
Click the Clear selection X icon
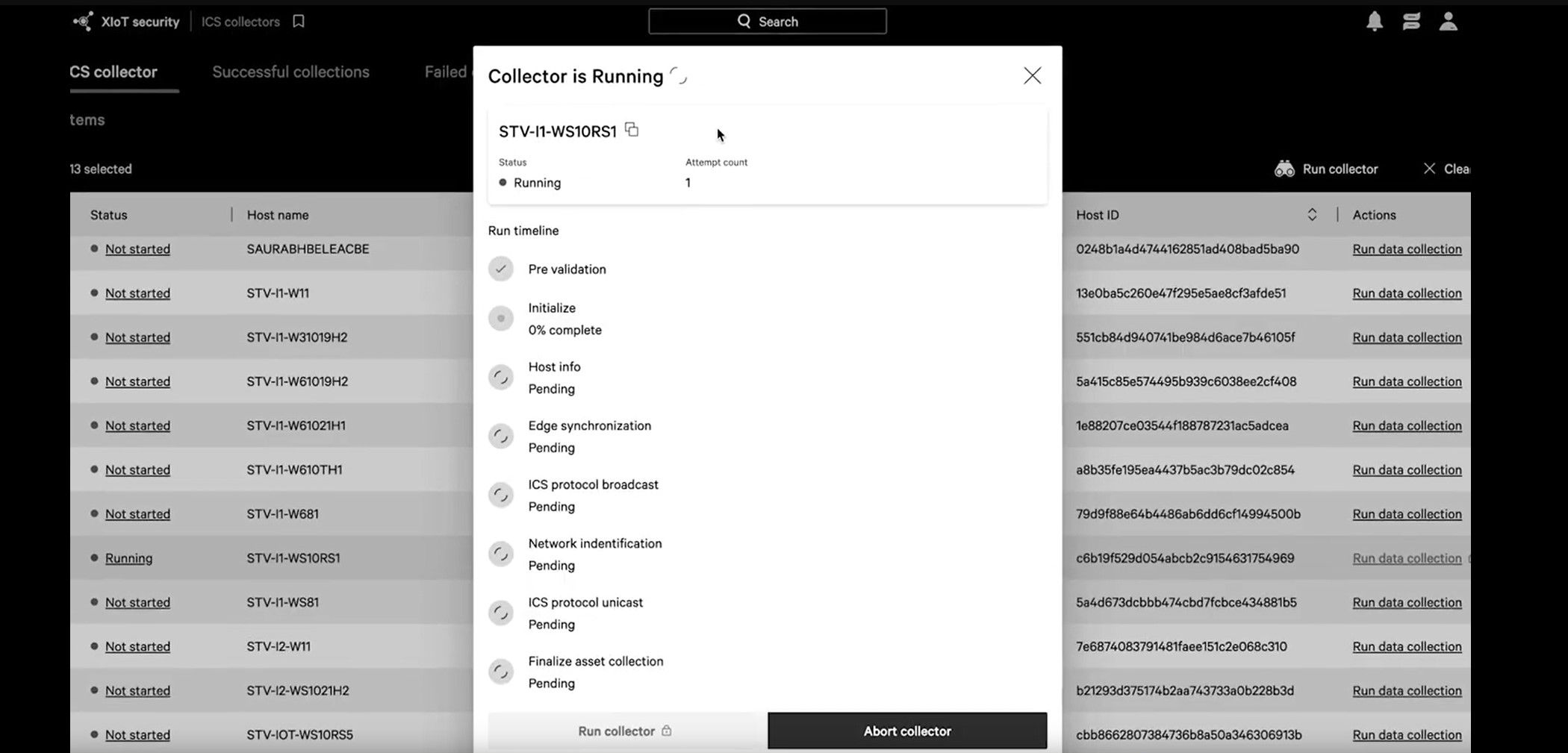coord(1429,169)
